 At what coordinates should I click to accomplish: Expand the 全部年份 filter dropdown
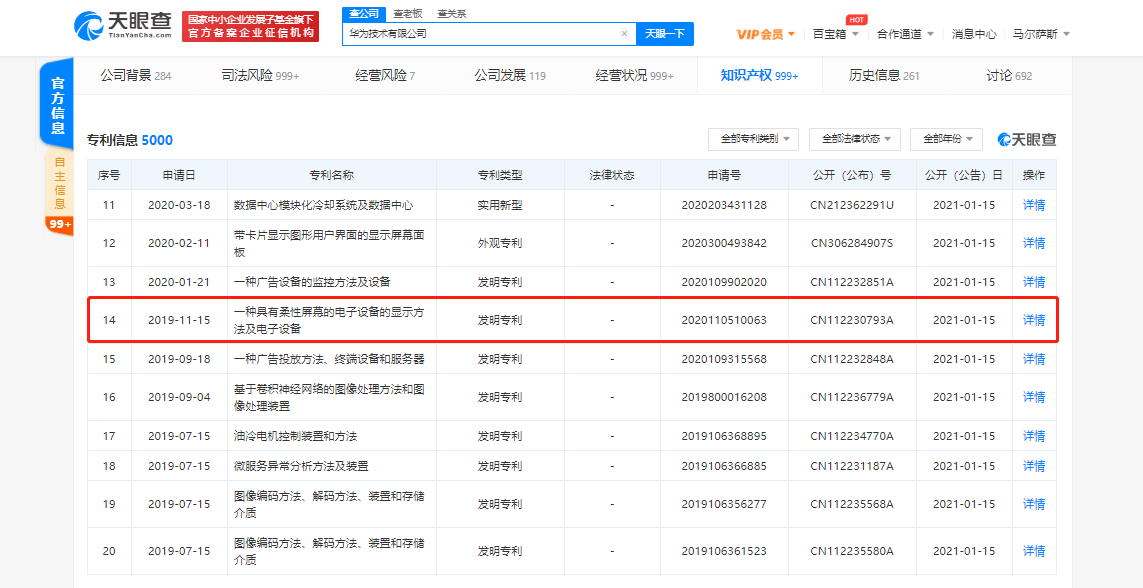(x=946, y=139)
